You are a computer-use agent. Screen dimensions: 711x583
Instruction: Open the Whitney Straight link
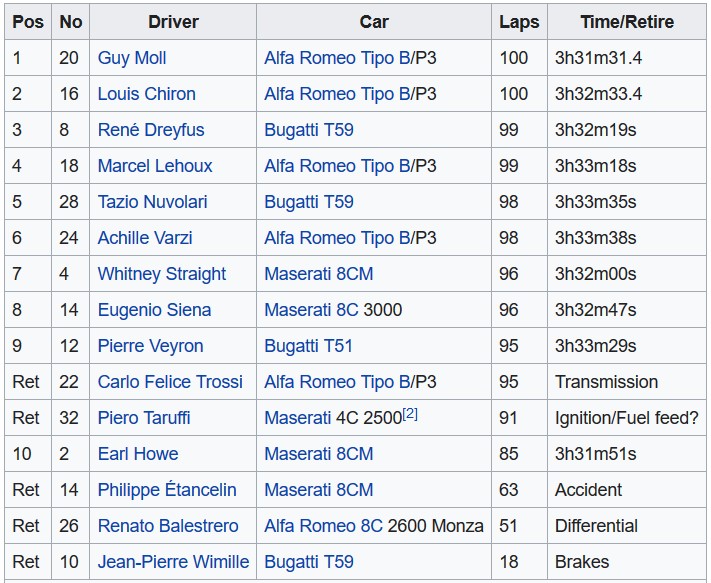point(162,274)
